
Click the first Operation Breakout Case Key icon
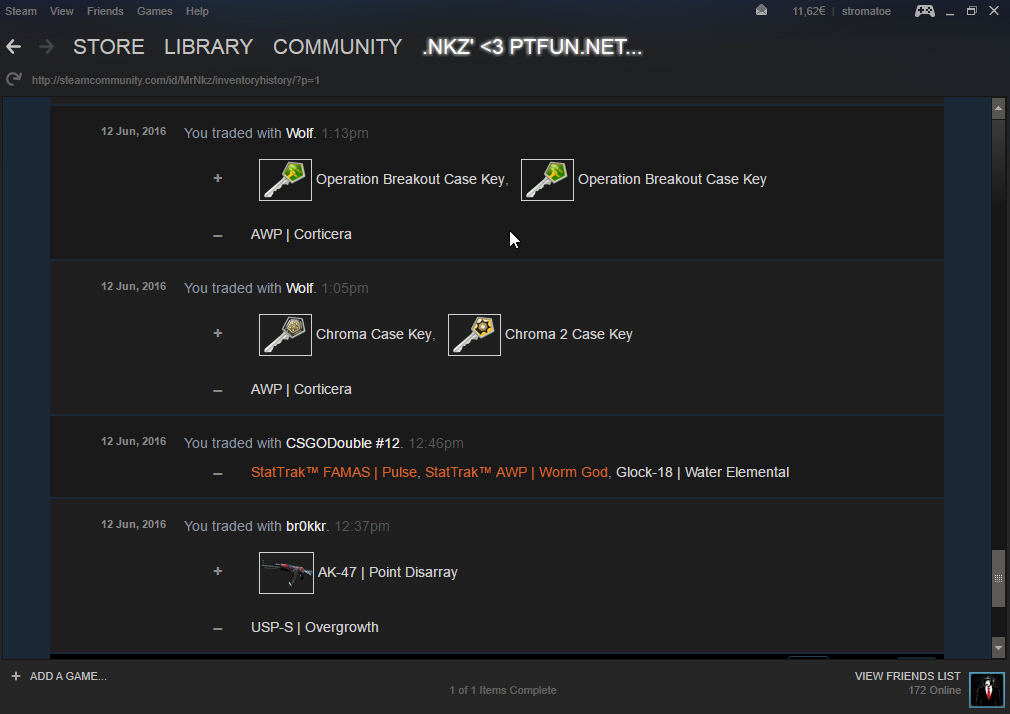point(285,180)
